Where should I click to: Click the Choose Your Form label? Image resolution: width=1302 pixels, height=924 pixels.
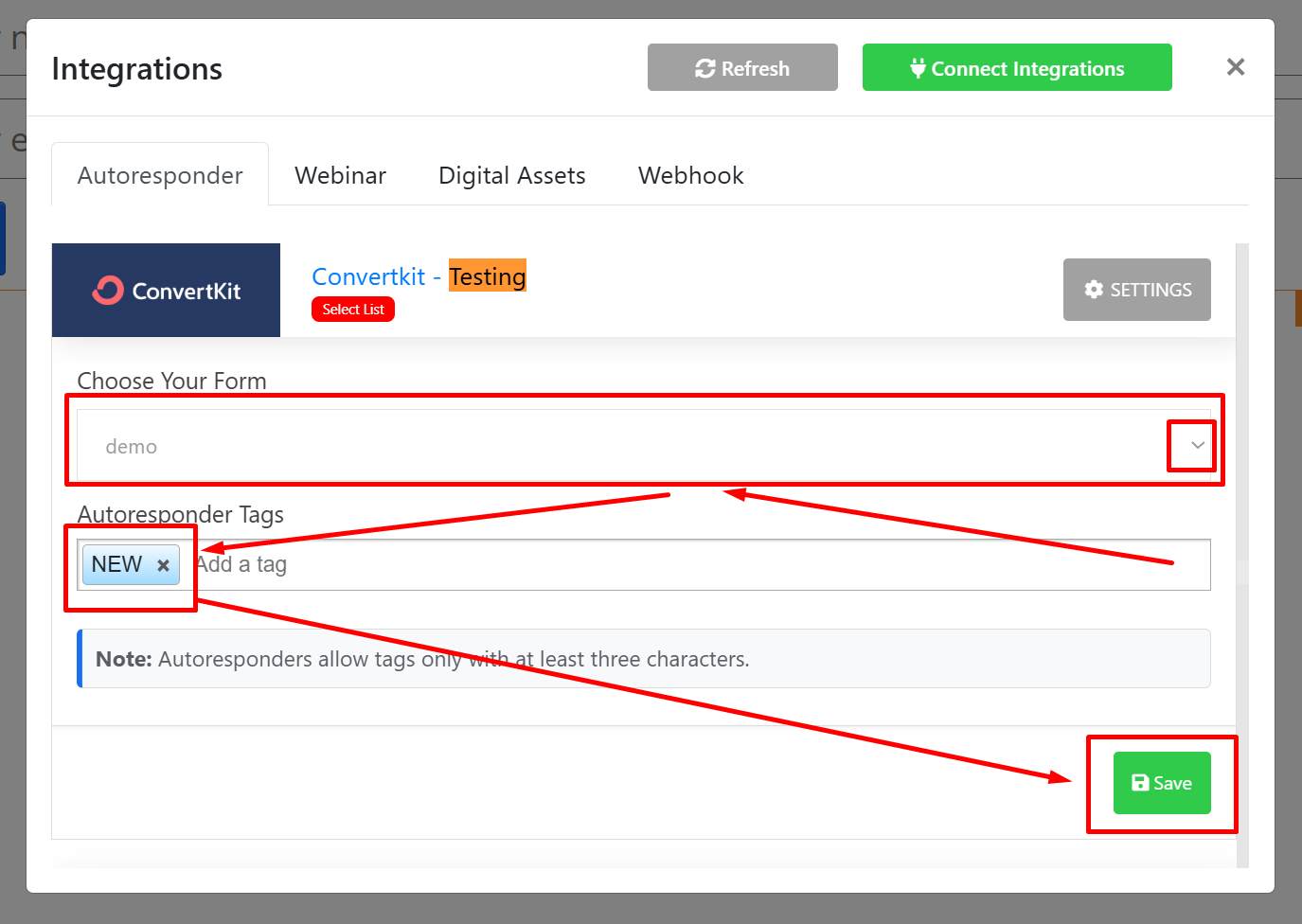pos(171,381)
